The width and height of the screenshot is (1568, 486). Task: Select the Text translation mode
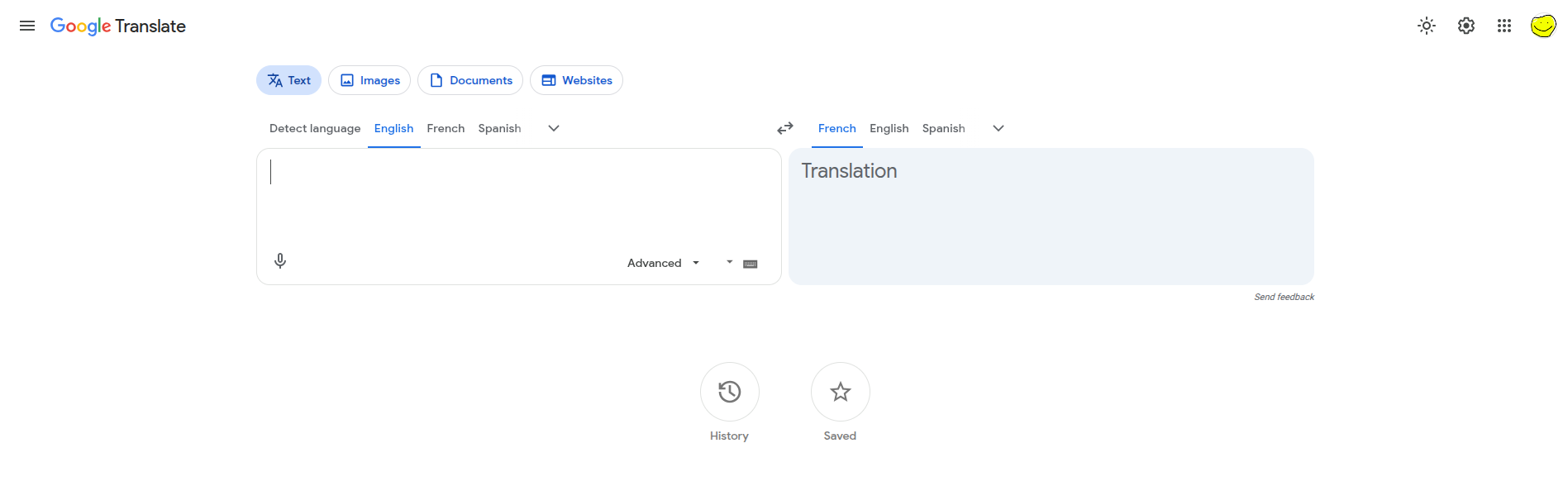(x=288, y=80)
